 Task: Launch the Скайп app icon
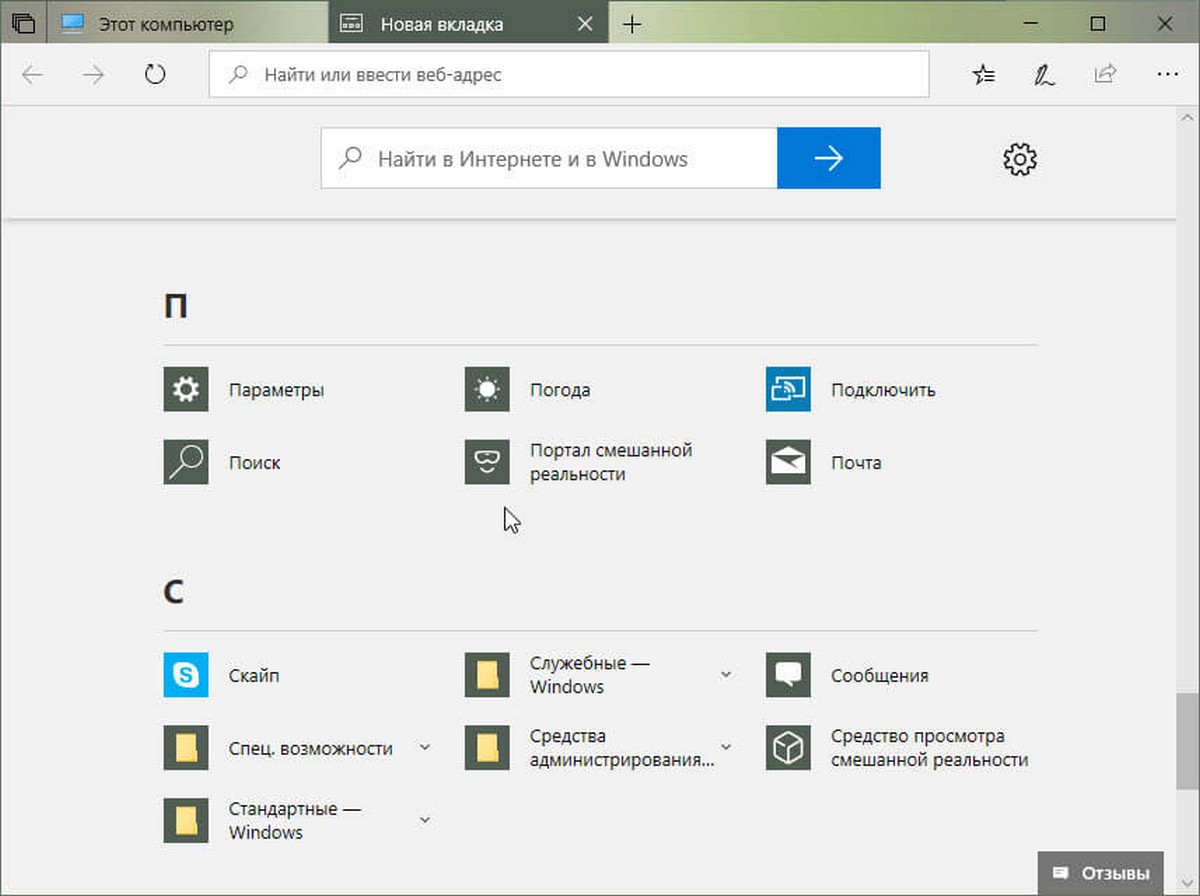pos(186,675)
